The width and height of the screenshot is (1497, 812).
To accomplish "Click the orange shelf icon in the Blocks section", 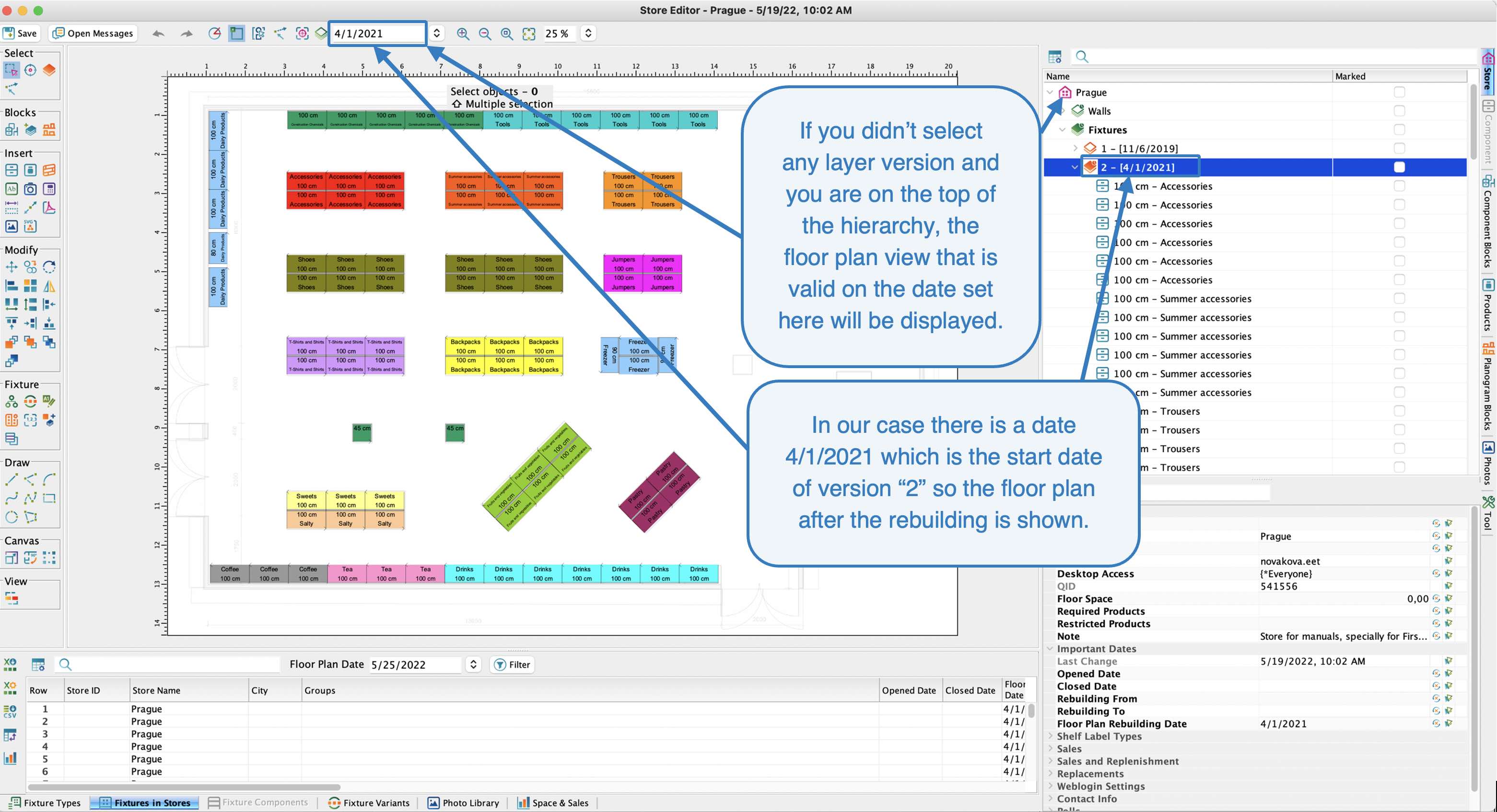I will click(49, 129).
